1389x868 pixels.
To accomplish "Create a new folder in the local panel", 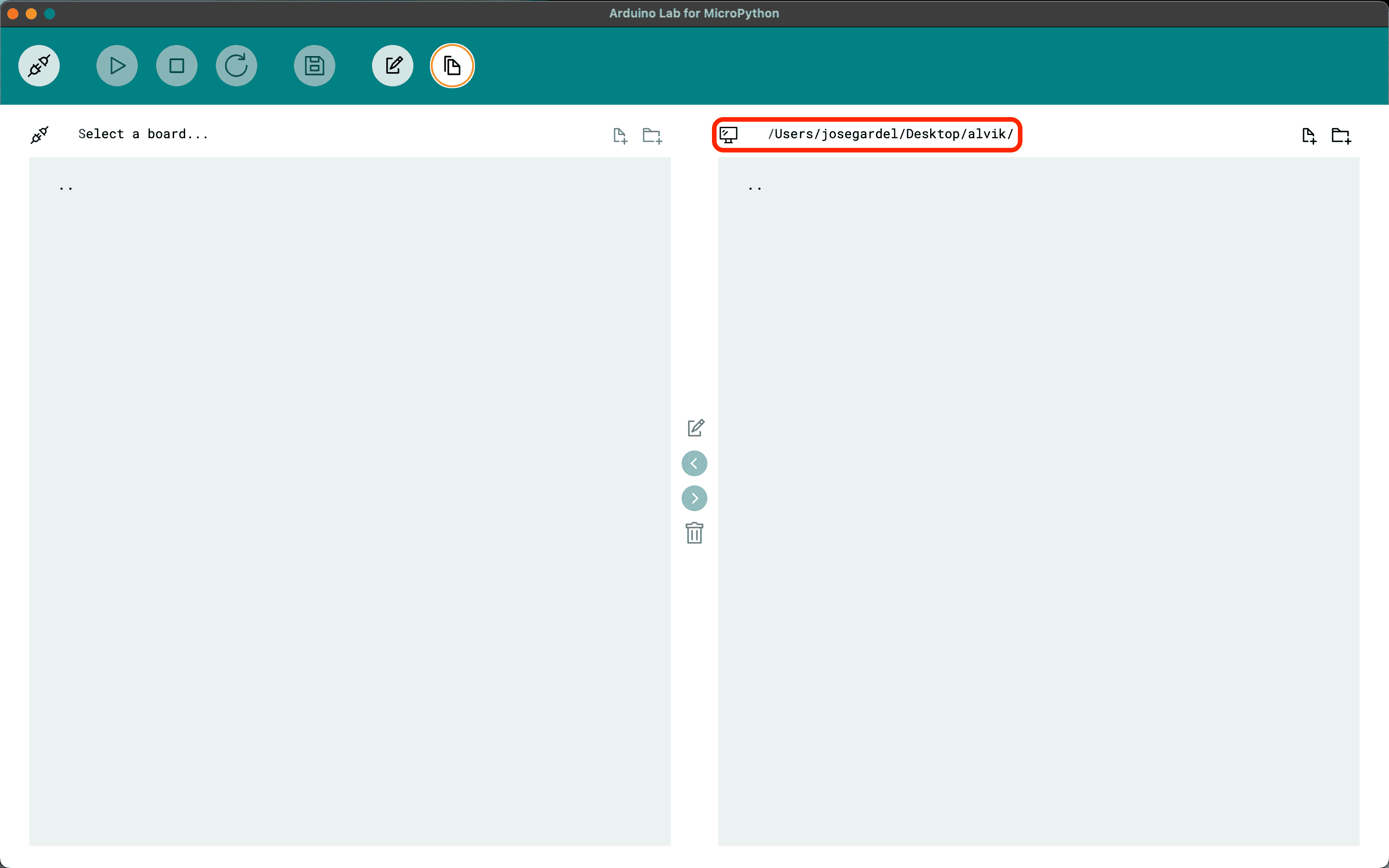I will coord(1341,135).
